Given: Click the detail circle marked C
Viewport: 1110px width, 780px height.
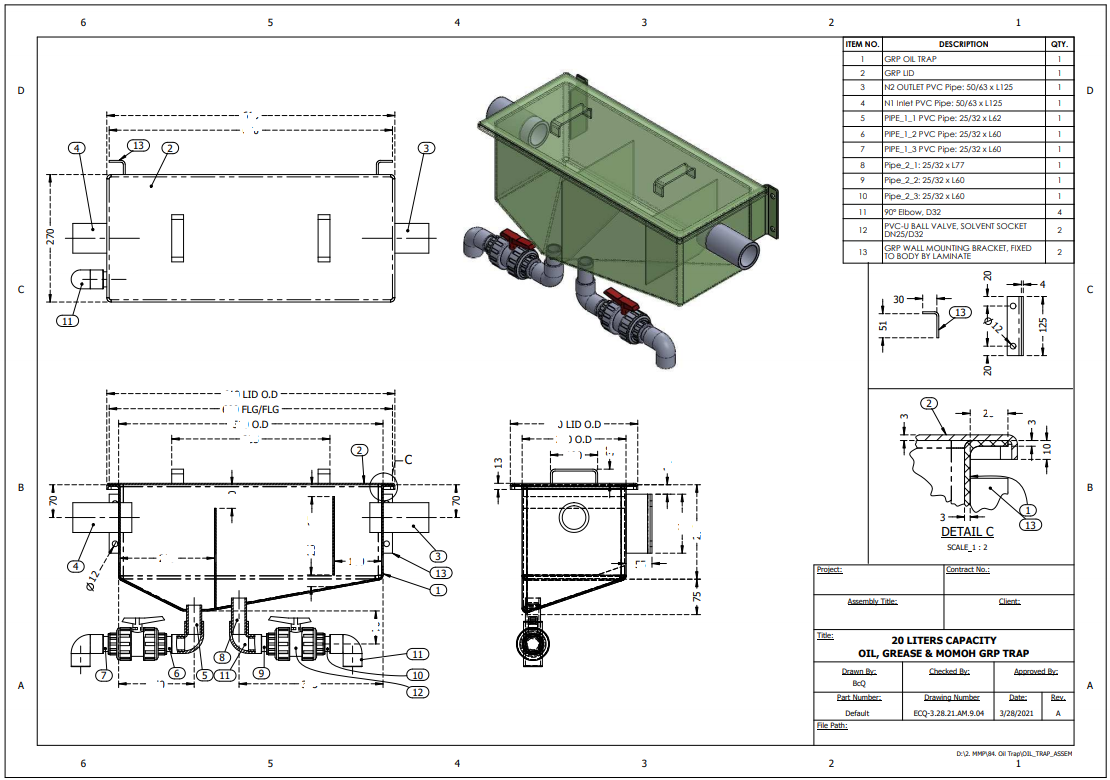Looking at the screenshot, I should pos(382,488).
